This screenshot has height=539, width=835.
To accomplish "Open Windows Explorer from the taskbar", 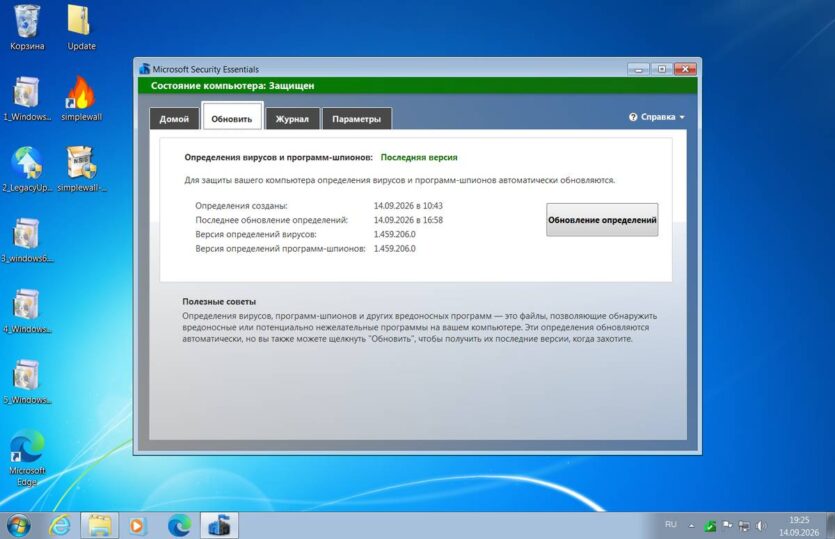I will tap(99, 526).
